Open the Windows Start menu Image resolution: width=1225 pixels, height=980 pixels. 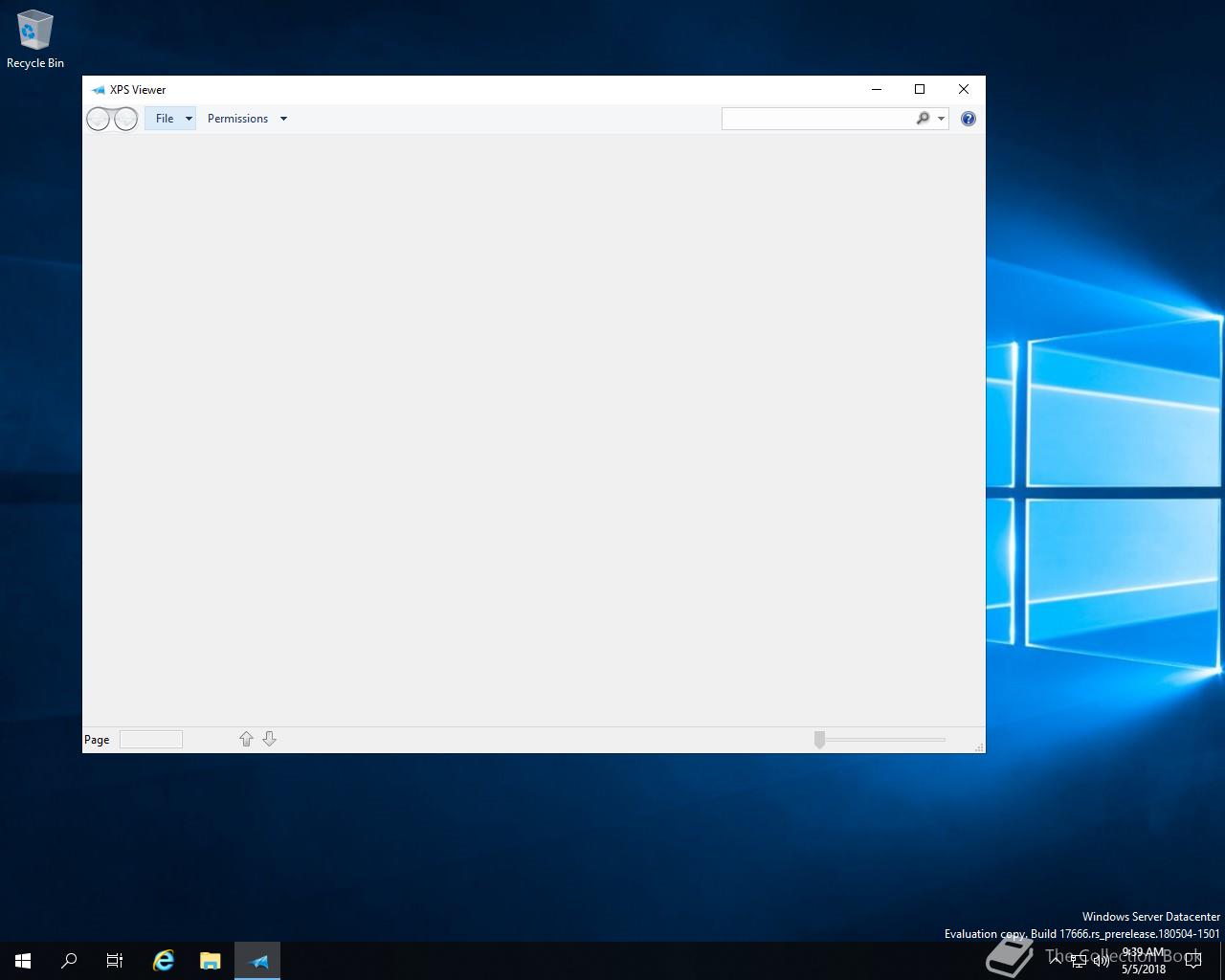point(23,961)
